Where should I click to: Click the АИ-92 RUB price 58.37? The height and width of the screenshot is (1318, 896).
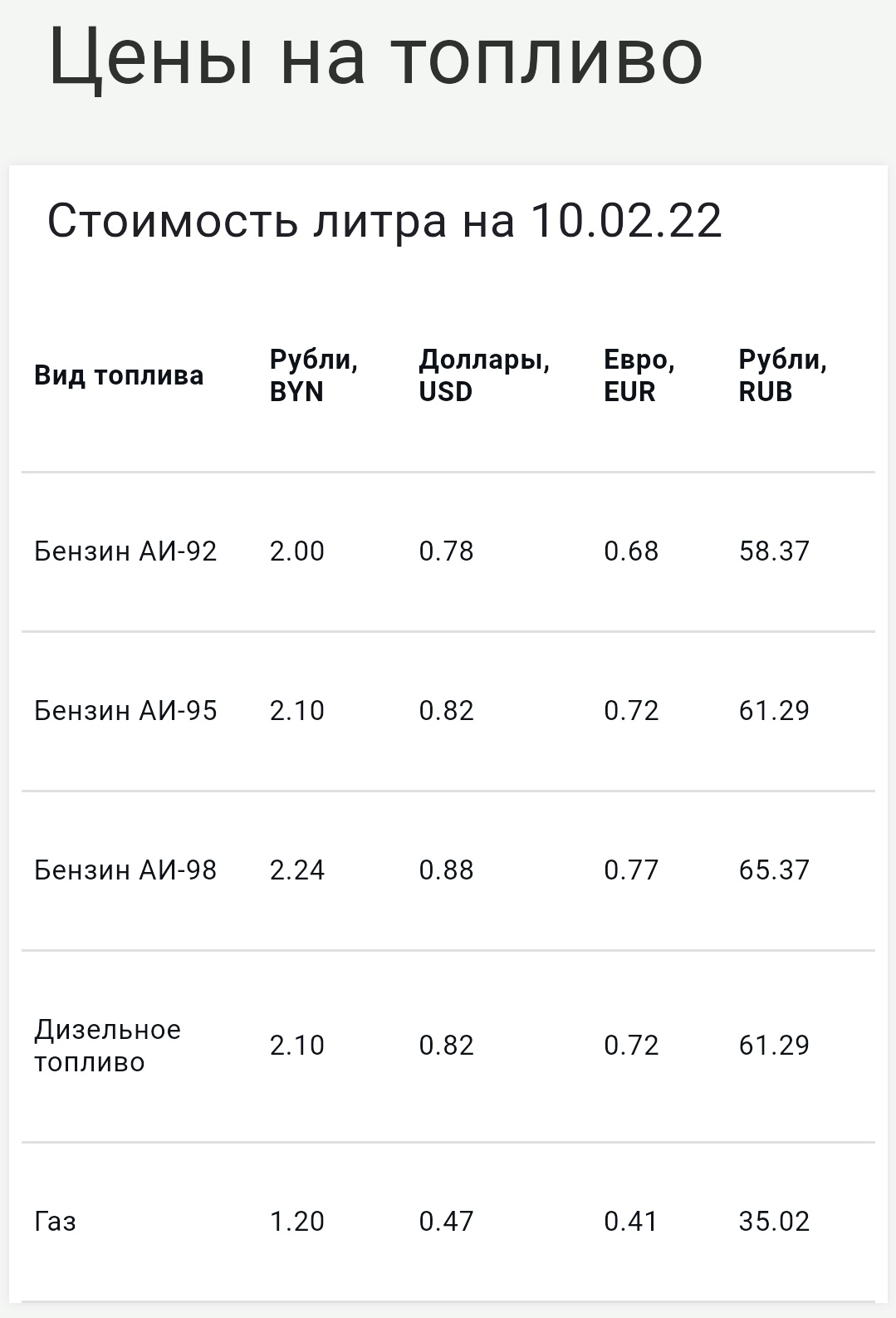774,551
